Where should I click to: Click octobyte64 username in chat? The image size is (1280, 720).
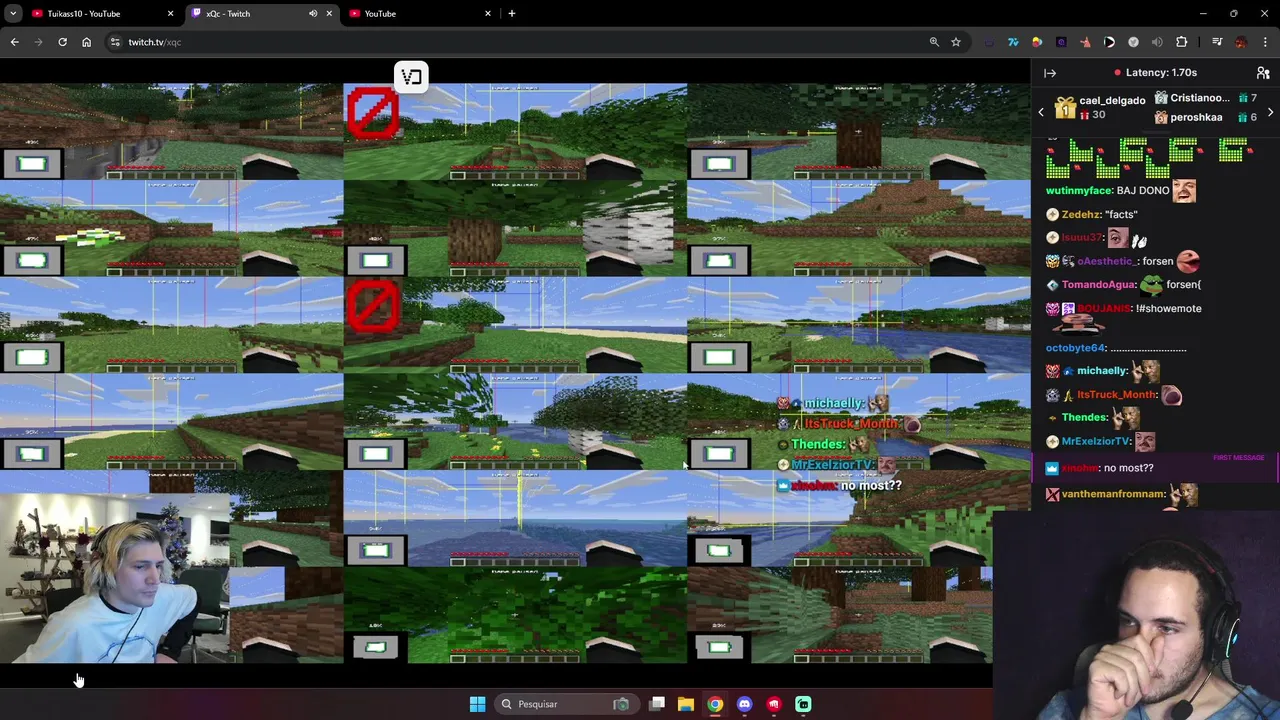click(x=1075, y=348)
